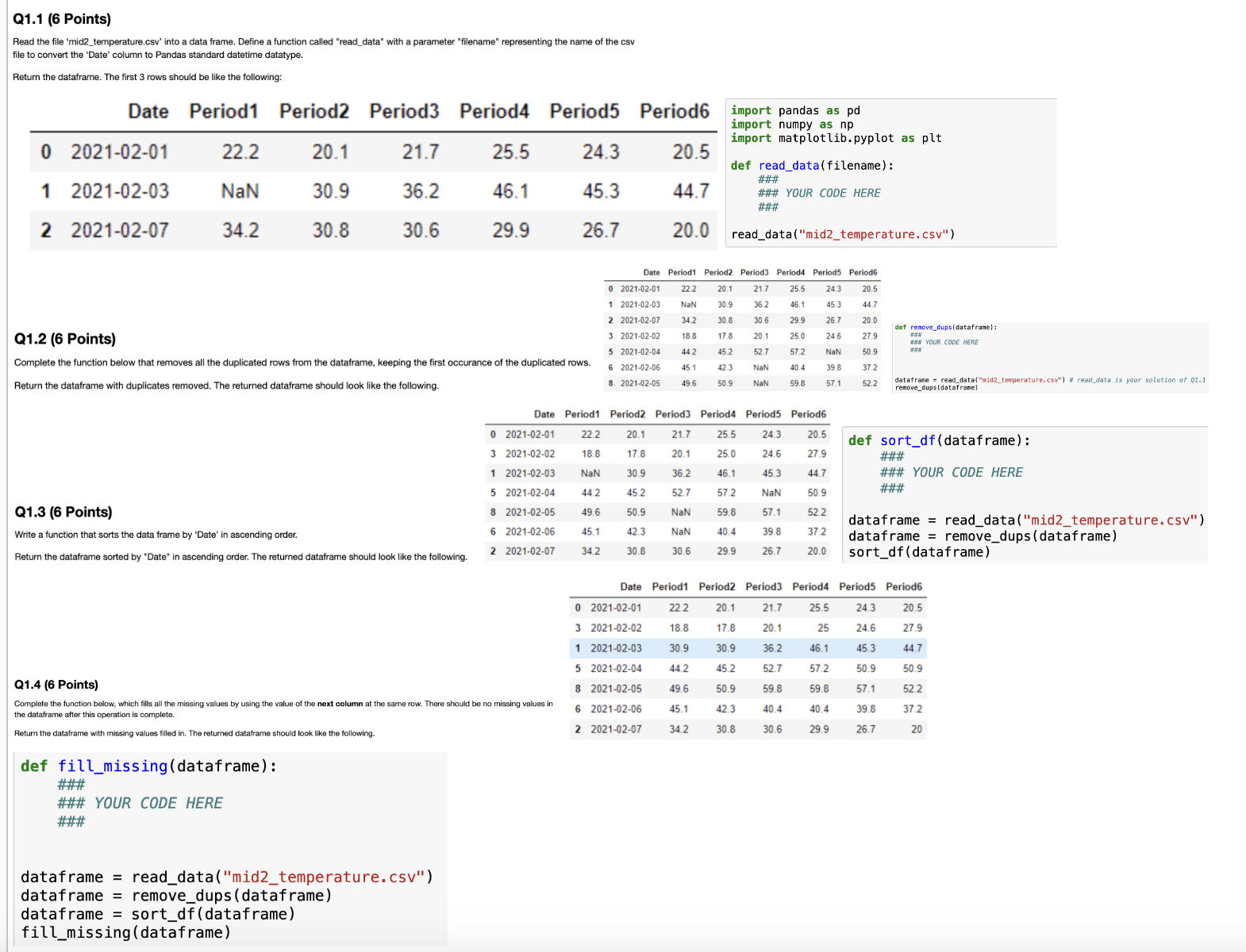The width and height of the screenshot is (1246, 952).
Task: Click "The first 3 rows should be like the following"
Action: pyautogui.click(x=193, y=77)
